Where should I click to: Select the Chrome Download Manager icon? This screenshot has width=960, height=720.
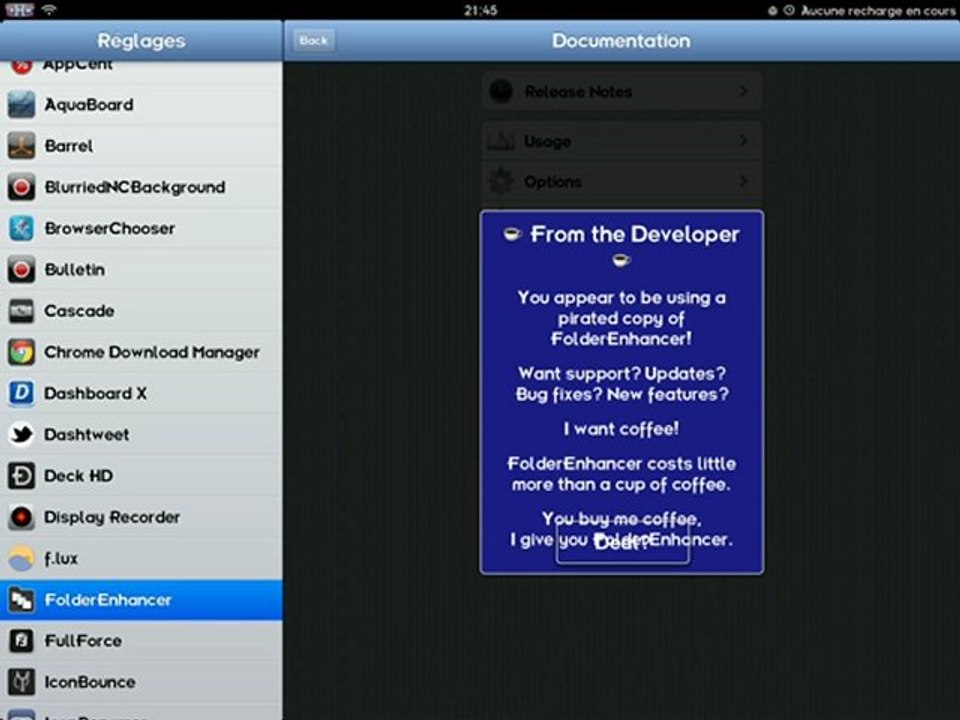[21, 352]
